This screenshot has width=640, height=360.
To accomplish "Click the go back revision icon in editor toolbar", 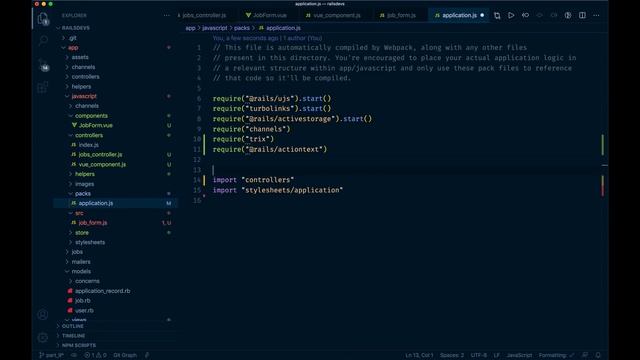I will 525,16.
